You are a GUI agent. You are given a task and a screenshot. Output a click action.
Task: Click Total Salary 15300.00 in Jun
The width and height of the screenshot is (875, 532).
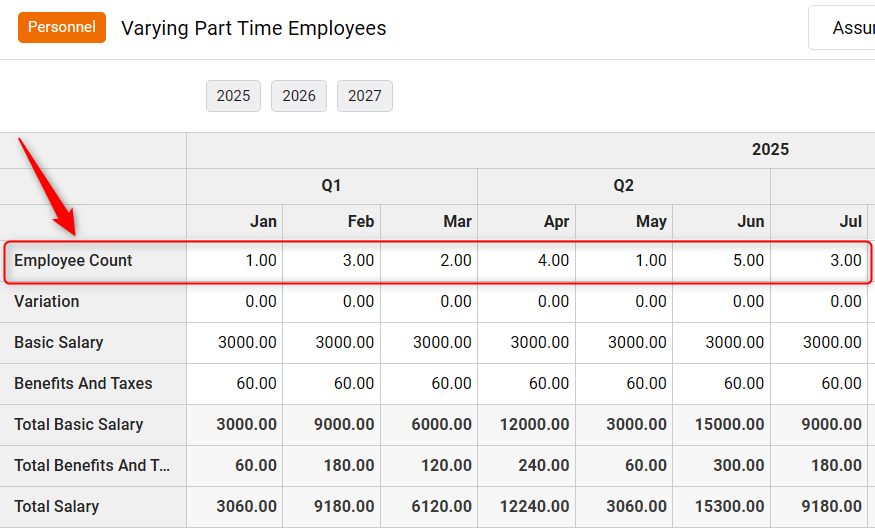(722, 506)
